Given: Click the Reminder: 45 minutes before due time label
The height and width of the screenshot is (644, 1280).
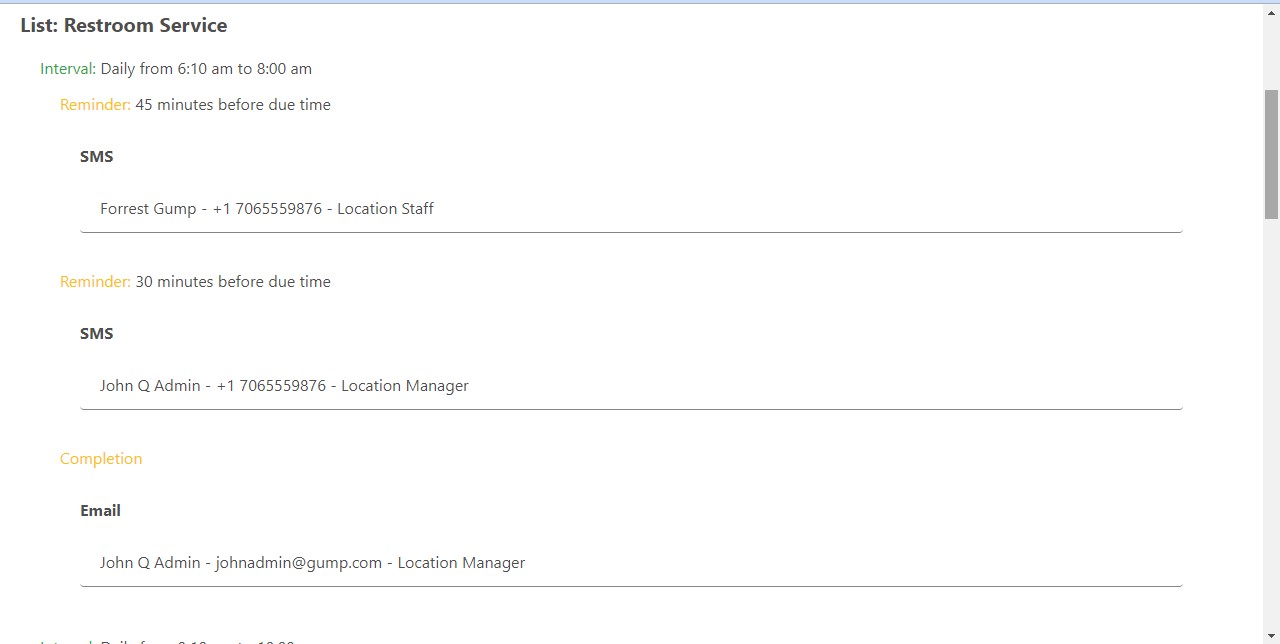Looking at the screenshot, I should [x=195, y=104].
